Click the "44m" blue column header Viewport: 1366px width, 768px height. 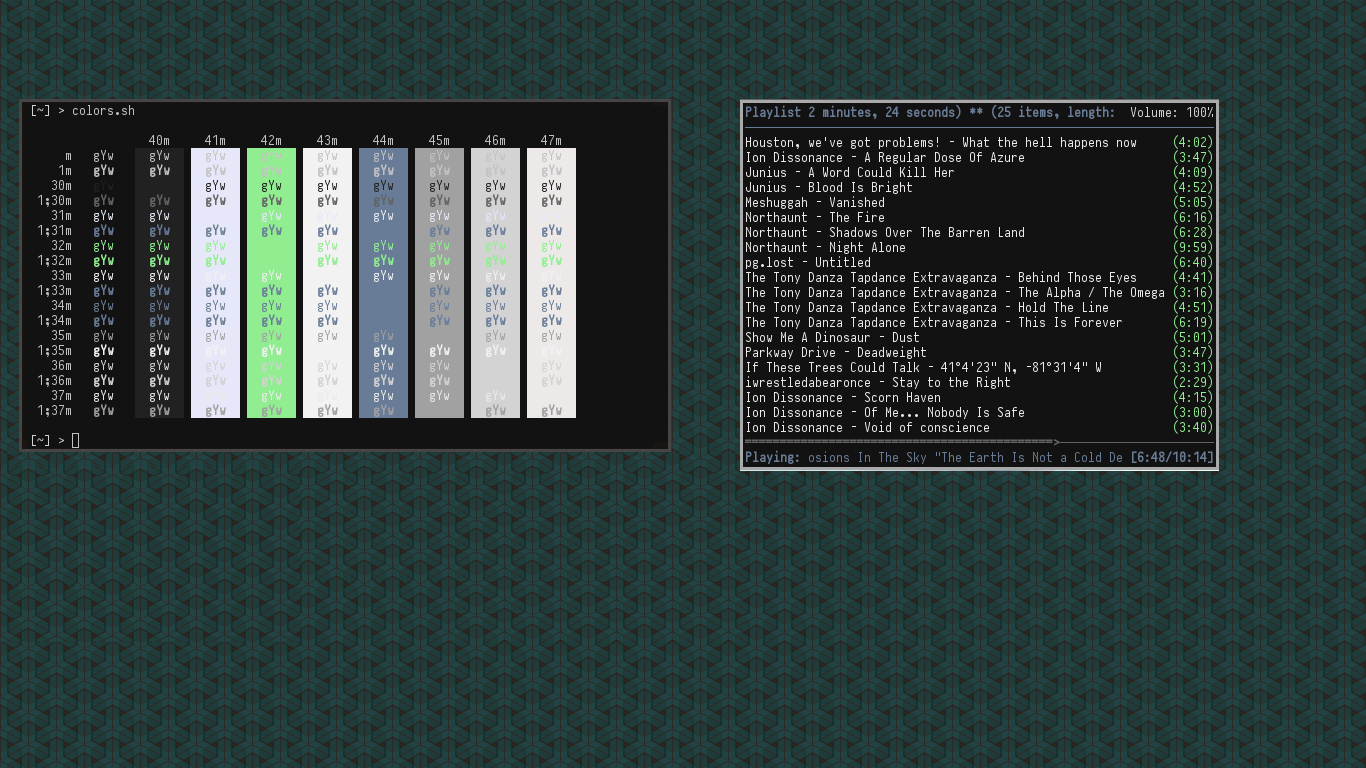(x=383, y=141)
